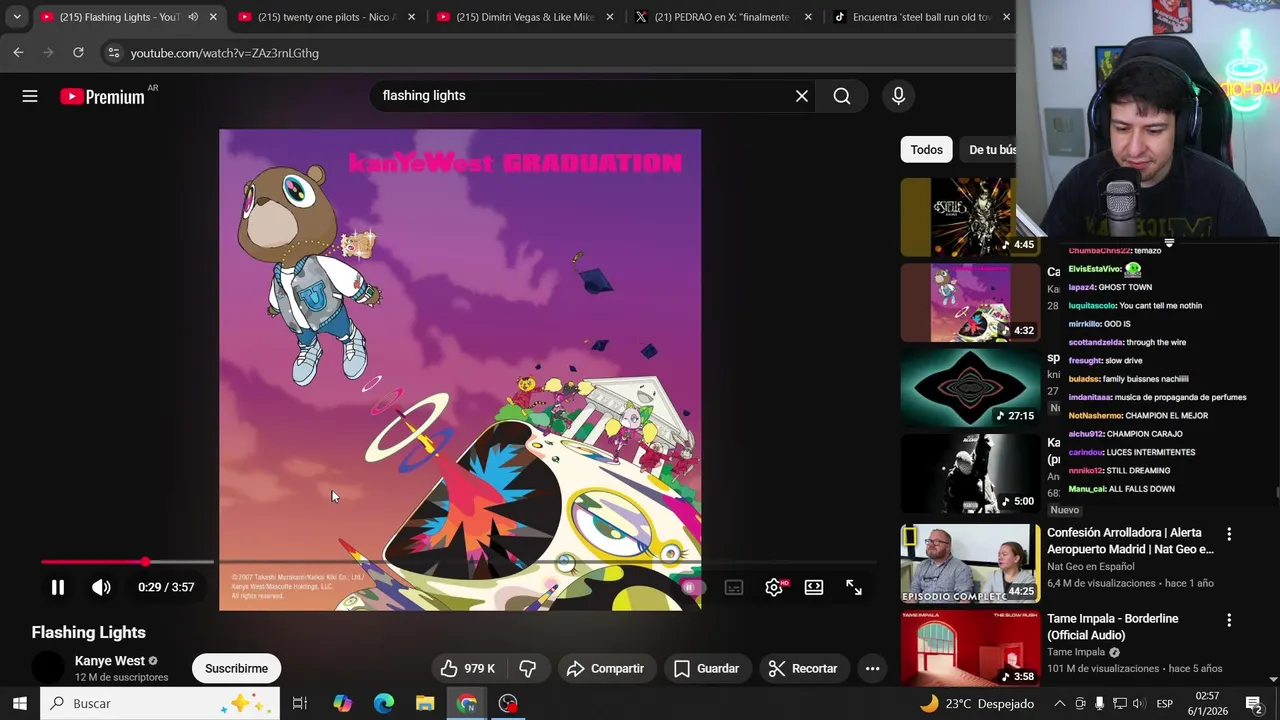This screenshot has height=720, width=1280.
Task: Open the Confesión Arrolladora video title
Action: coord(1130,541)
